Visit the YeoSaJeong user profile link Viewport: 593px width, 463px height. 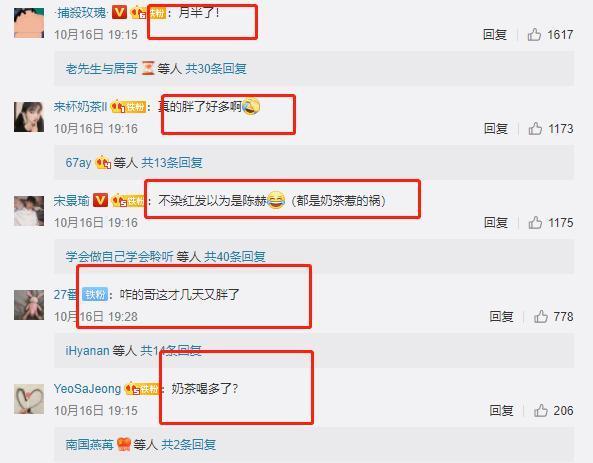tap(87, 388)
